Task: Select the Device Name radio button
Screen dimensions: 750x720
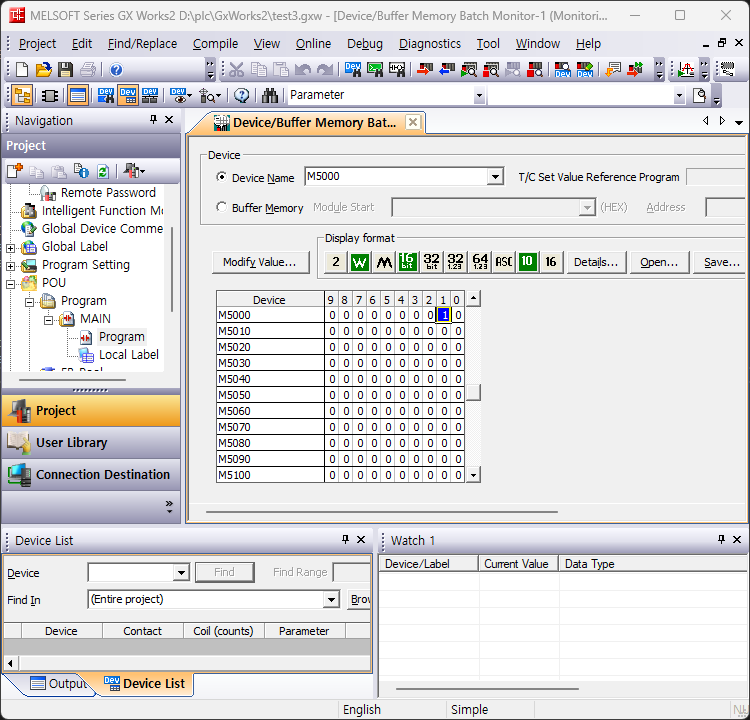Action: pos(221,177)
